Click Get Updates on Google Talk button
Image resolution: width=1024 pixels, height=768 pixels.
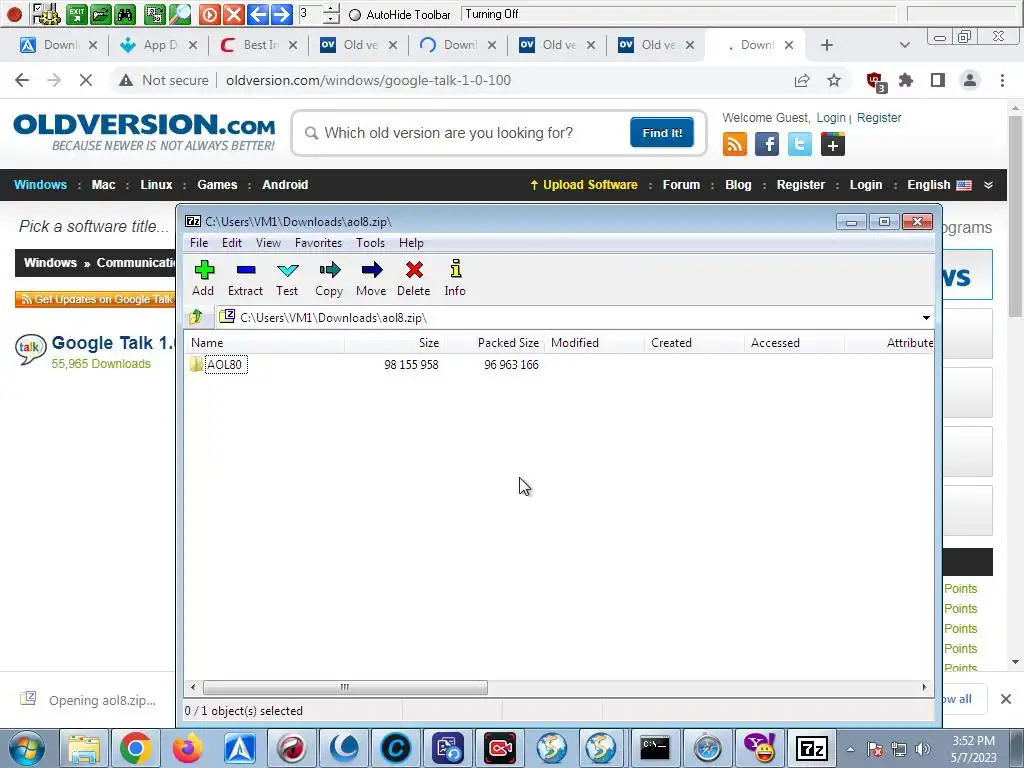click(95, 299)
